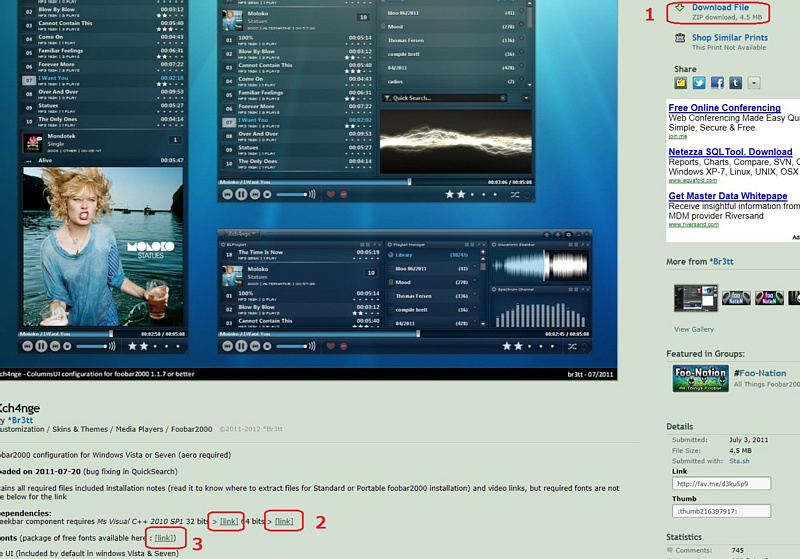This screenshot has width=800, height=559.
Task: Click heart love icon in bottom player
Action: point(331,346)
